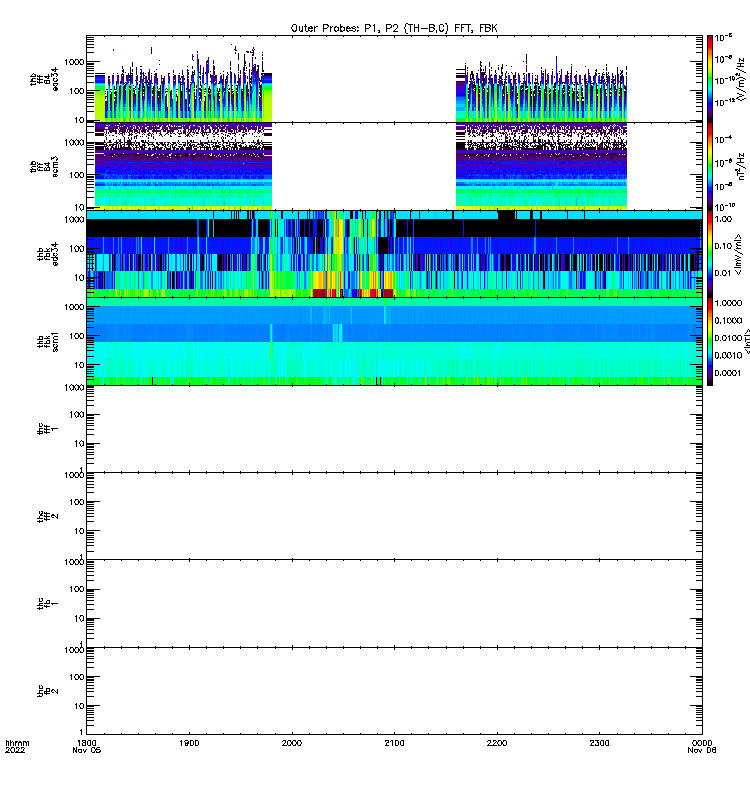
Task: Click the "2000" time axis label
Action: pos(292,743)
